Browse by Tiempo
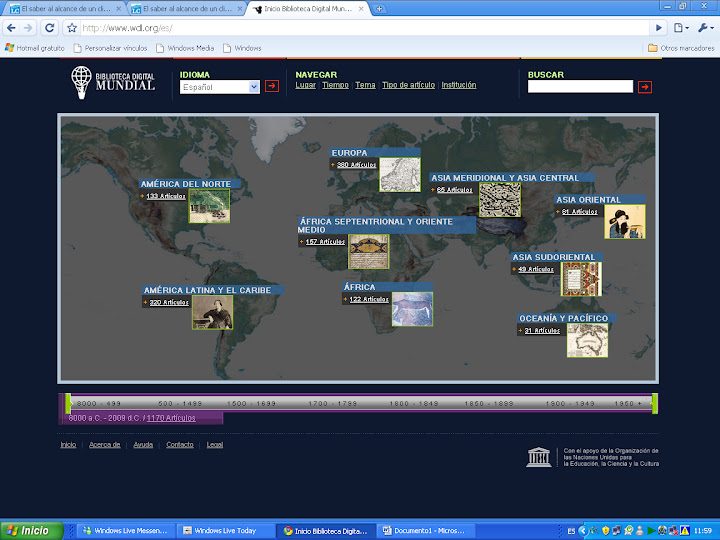720x540 pixels. coord(335,85)
